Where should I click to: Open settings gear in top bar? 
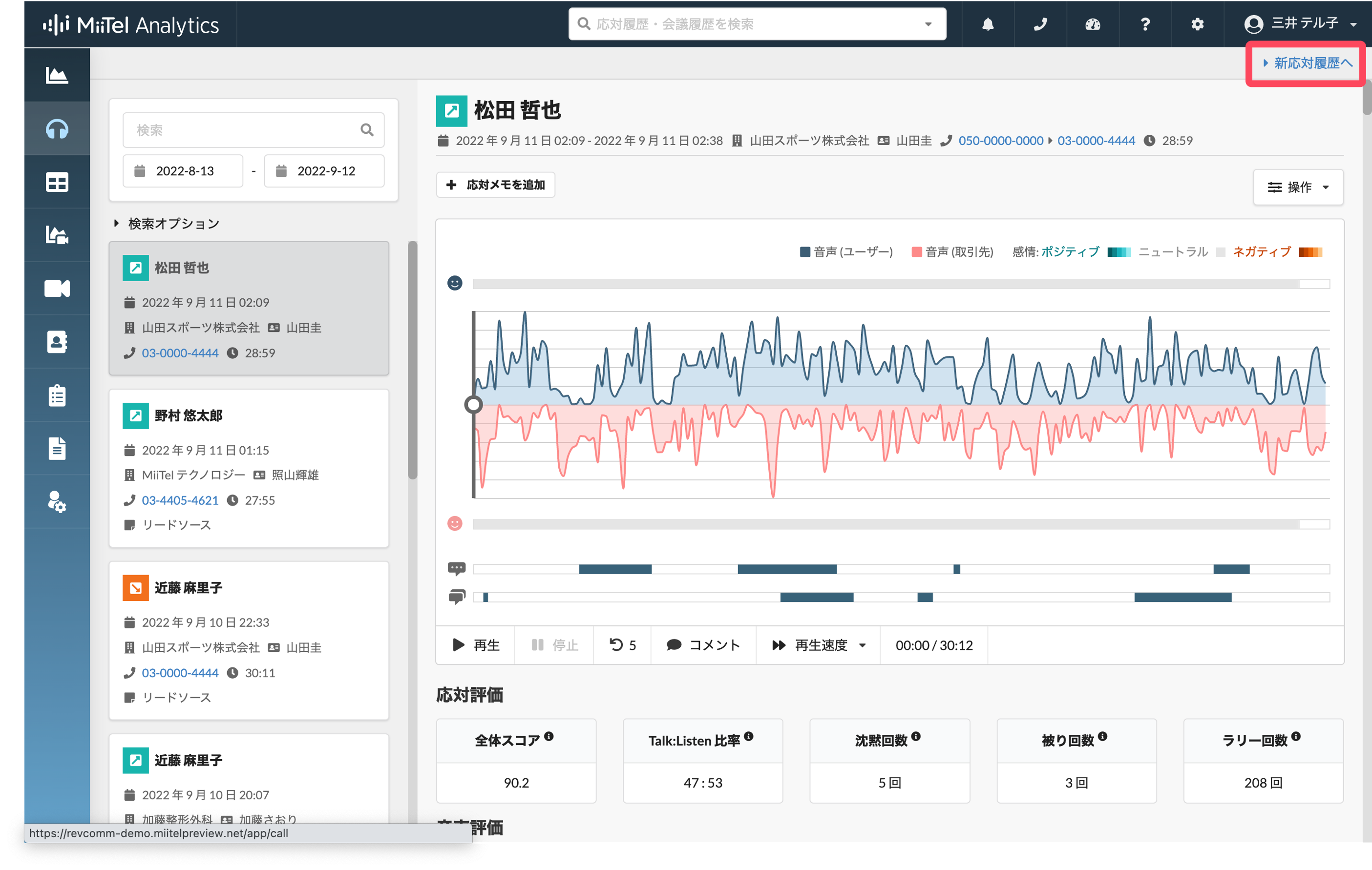tap(1197, 24)
